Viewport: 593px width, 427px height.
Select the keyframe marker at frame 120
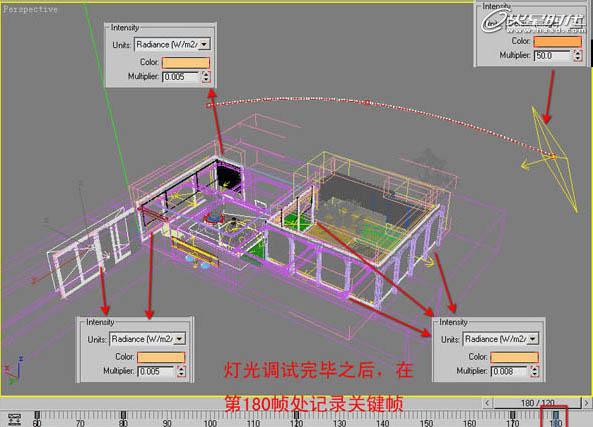296,415
